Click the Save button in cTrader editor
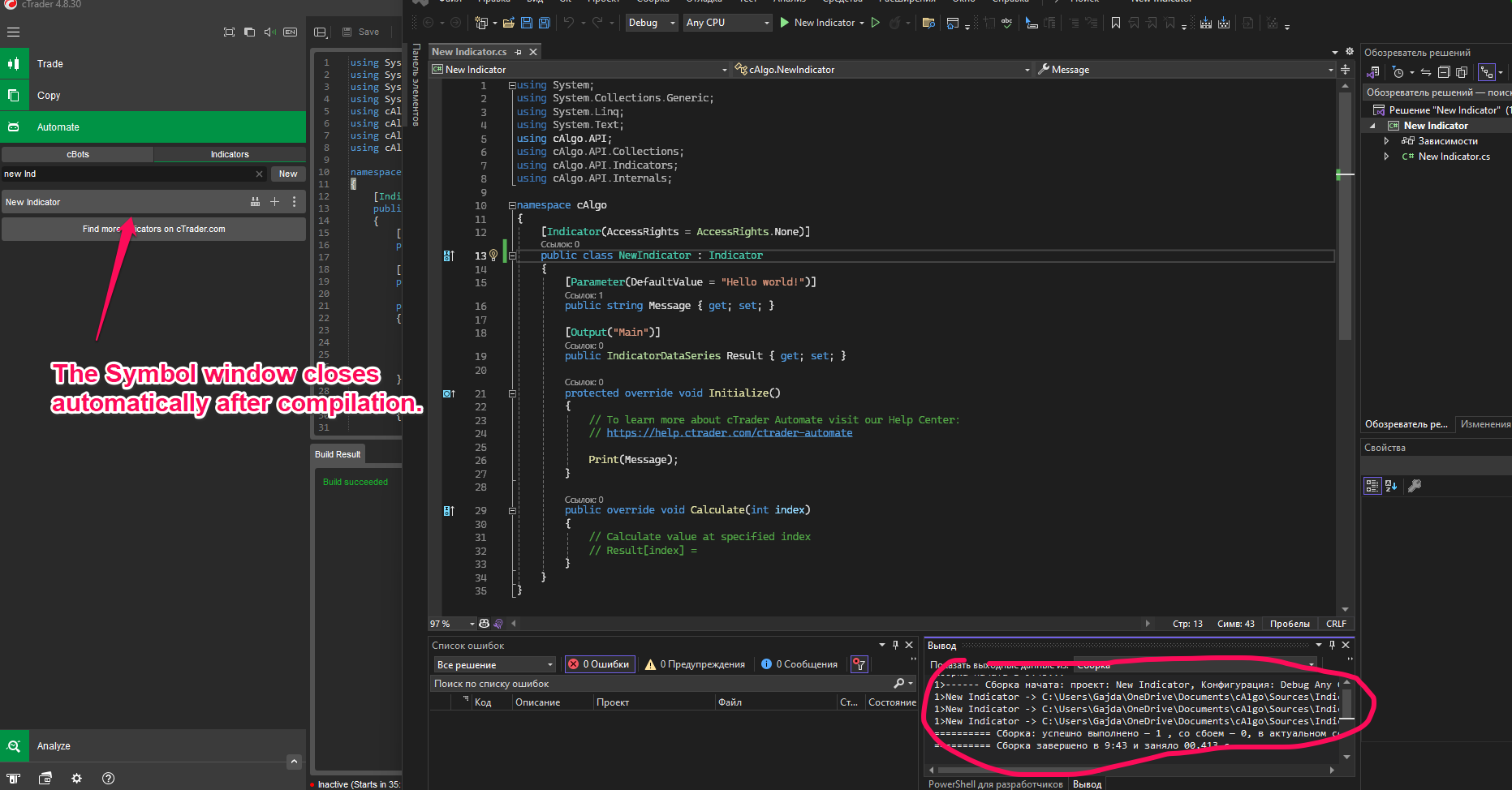1512x790 pixels. 361,32
